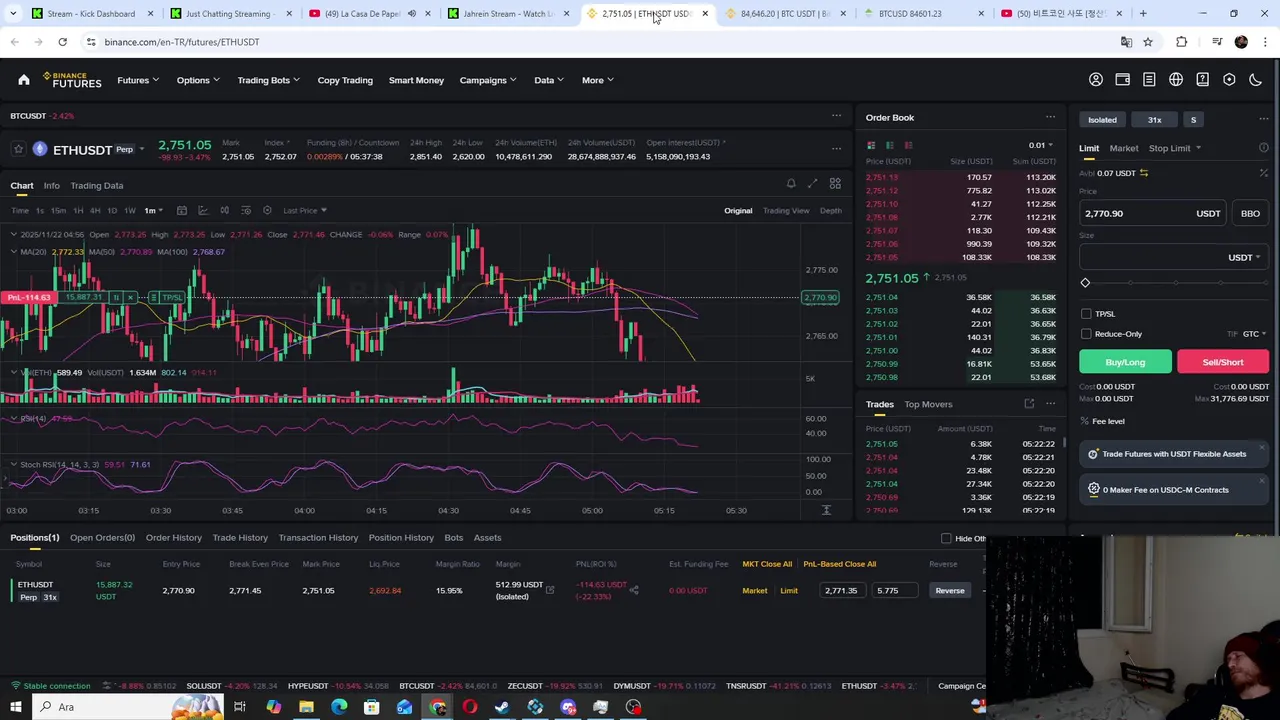1280x720 pixels.
Task: Share the position PNL icon
Action: [x=634, y=590]
